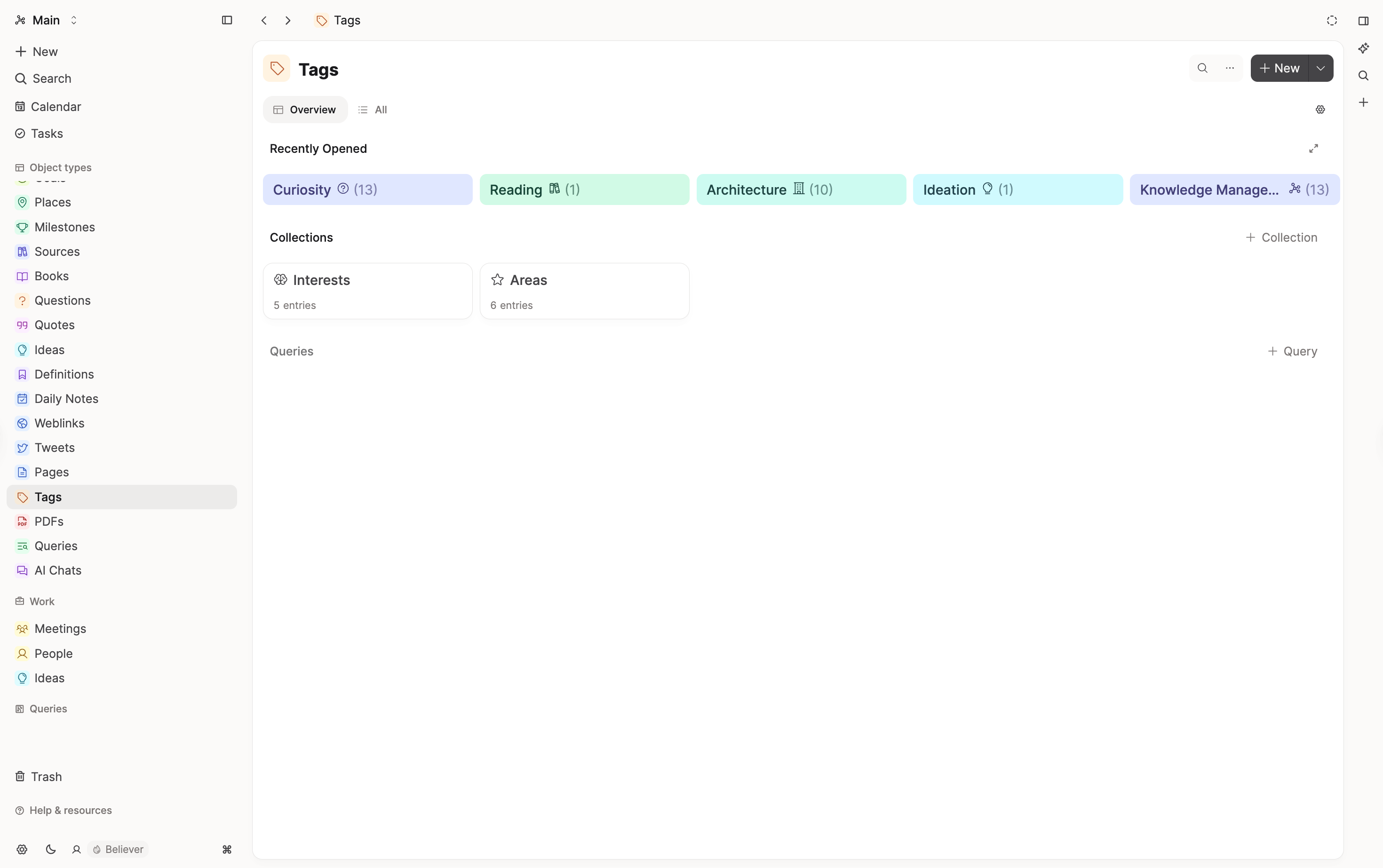Open Questions object type
Image resolution: width=1383 pixels, height=868 pixels.
(x=122, y=300)
